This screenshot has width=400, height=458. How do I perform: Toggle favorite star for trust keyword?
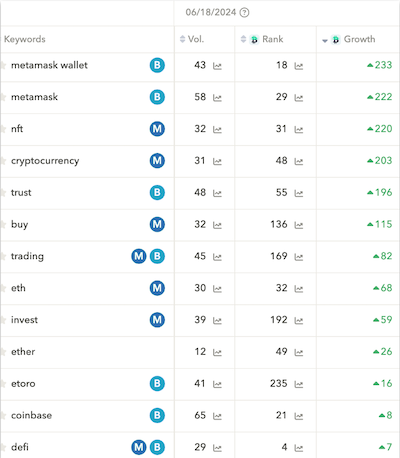(3, 193)
